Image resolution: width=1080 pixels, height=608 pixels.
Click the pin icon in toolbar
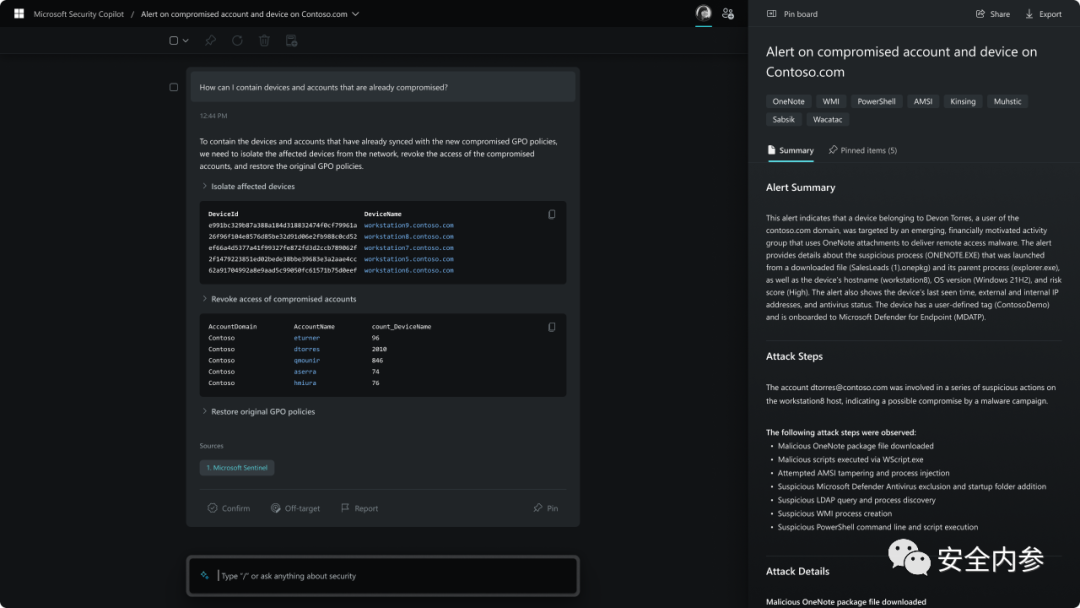[x=211, y=41]
